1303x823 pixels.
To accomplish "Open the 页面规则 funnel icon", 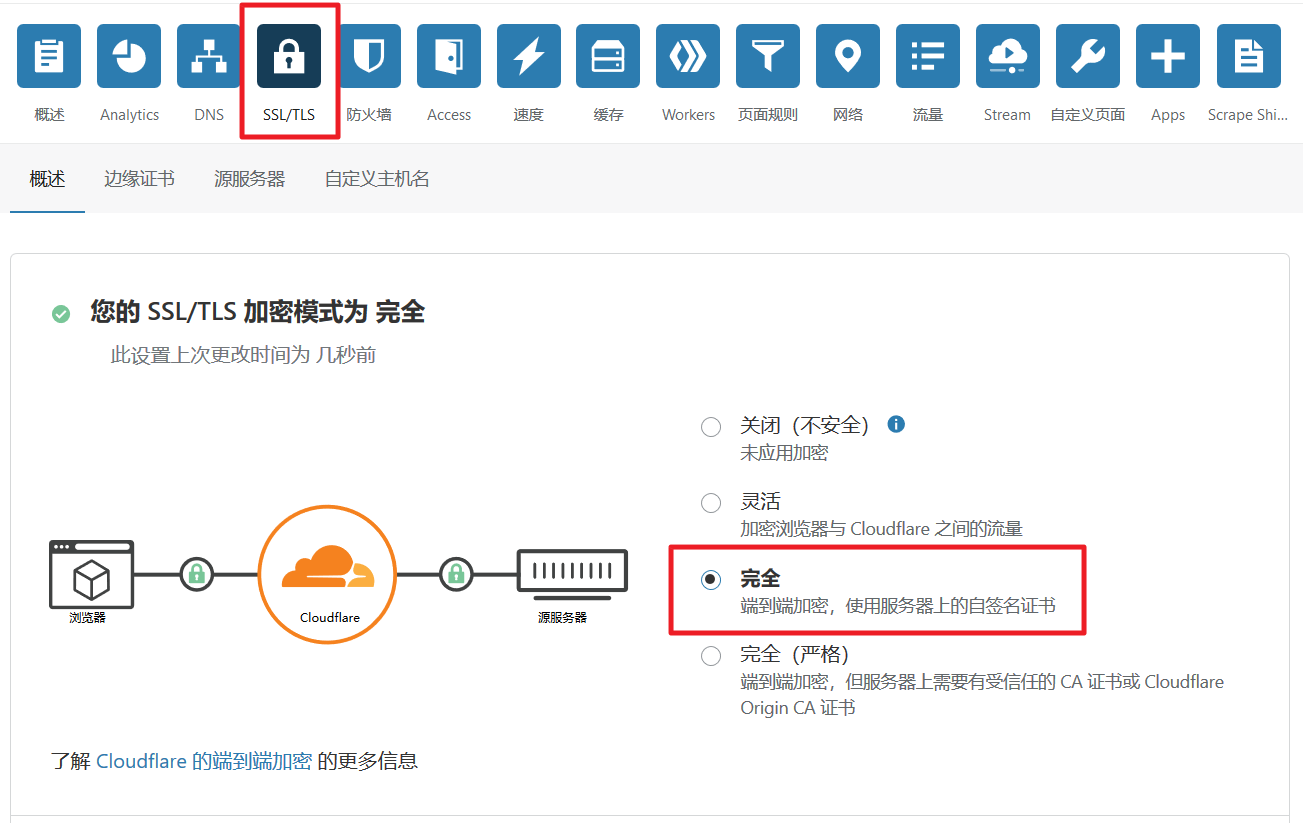I will tap(768, 56).
